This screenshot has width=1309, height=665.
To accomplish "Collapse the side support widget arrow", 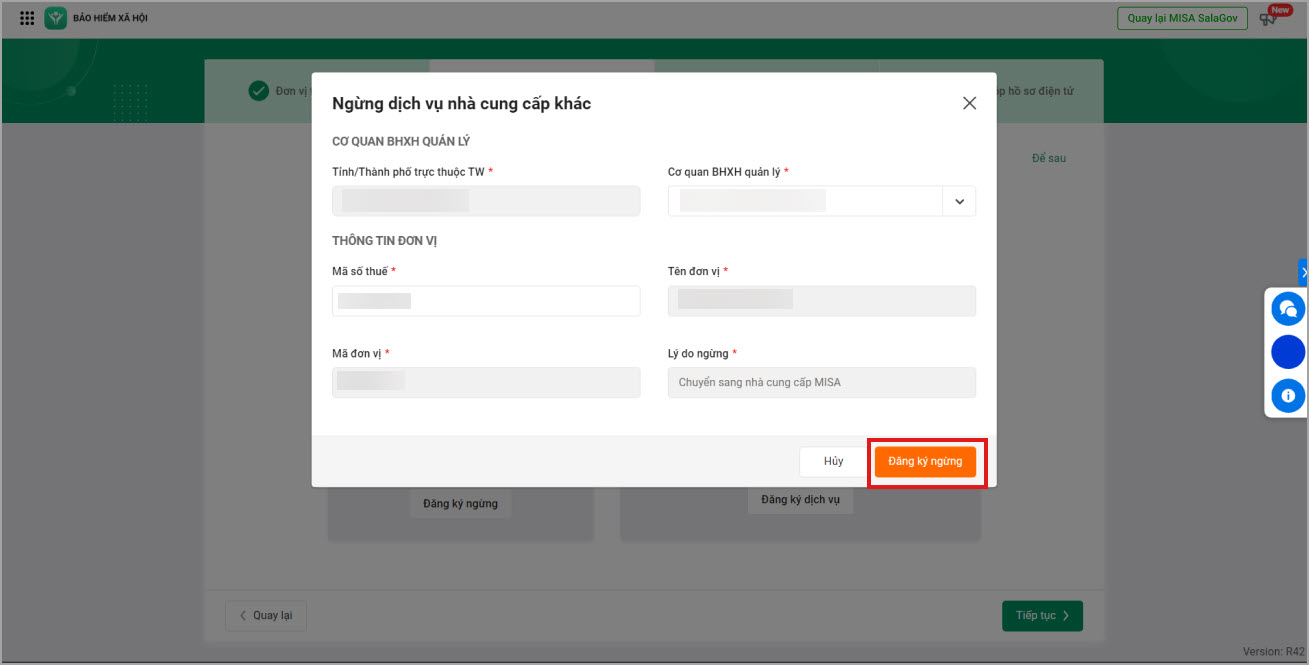I will coord(1303,272).
